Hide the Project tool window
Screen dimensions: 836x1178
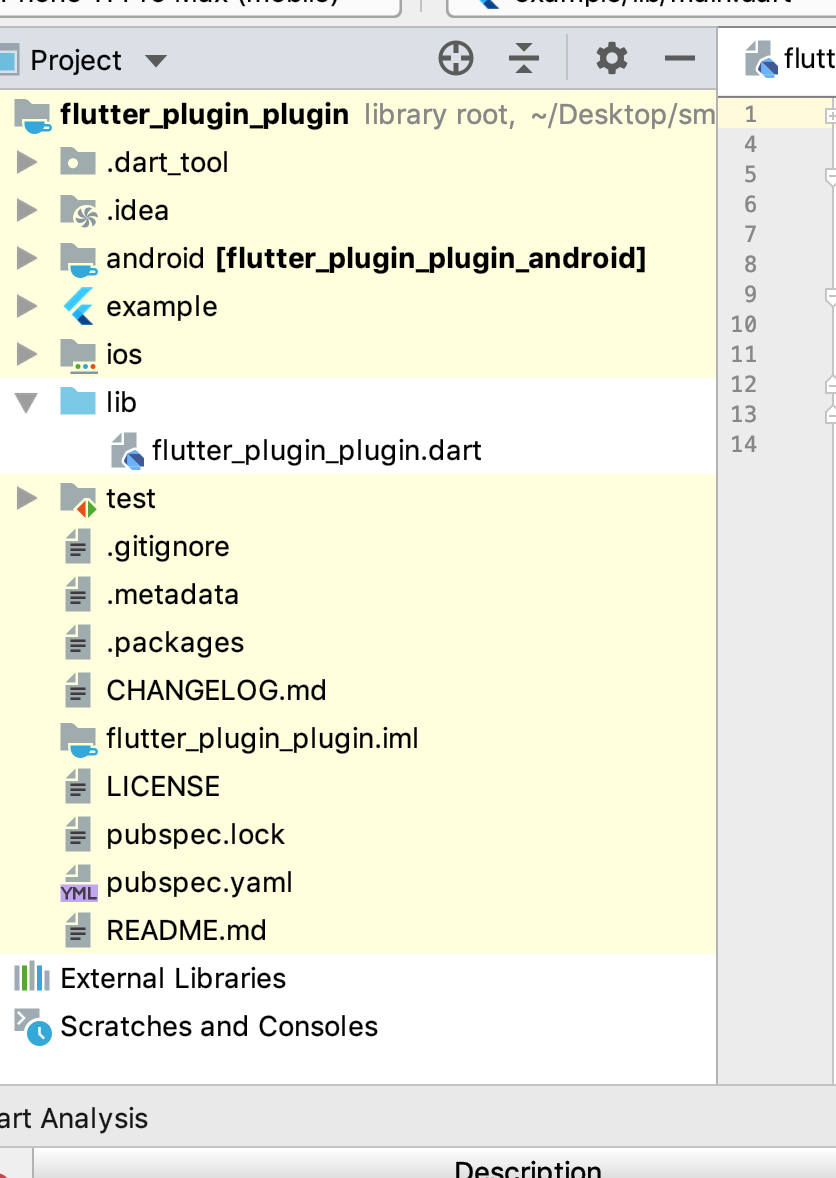[680, 59]
